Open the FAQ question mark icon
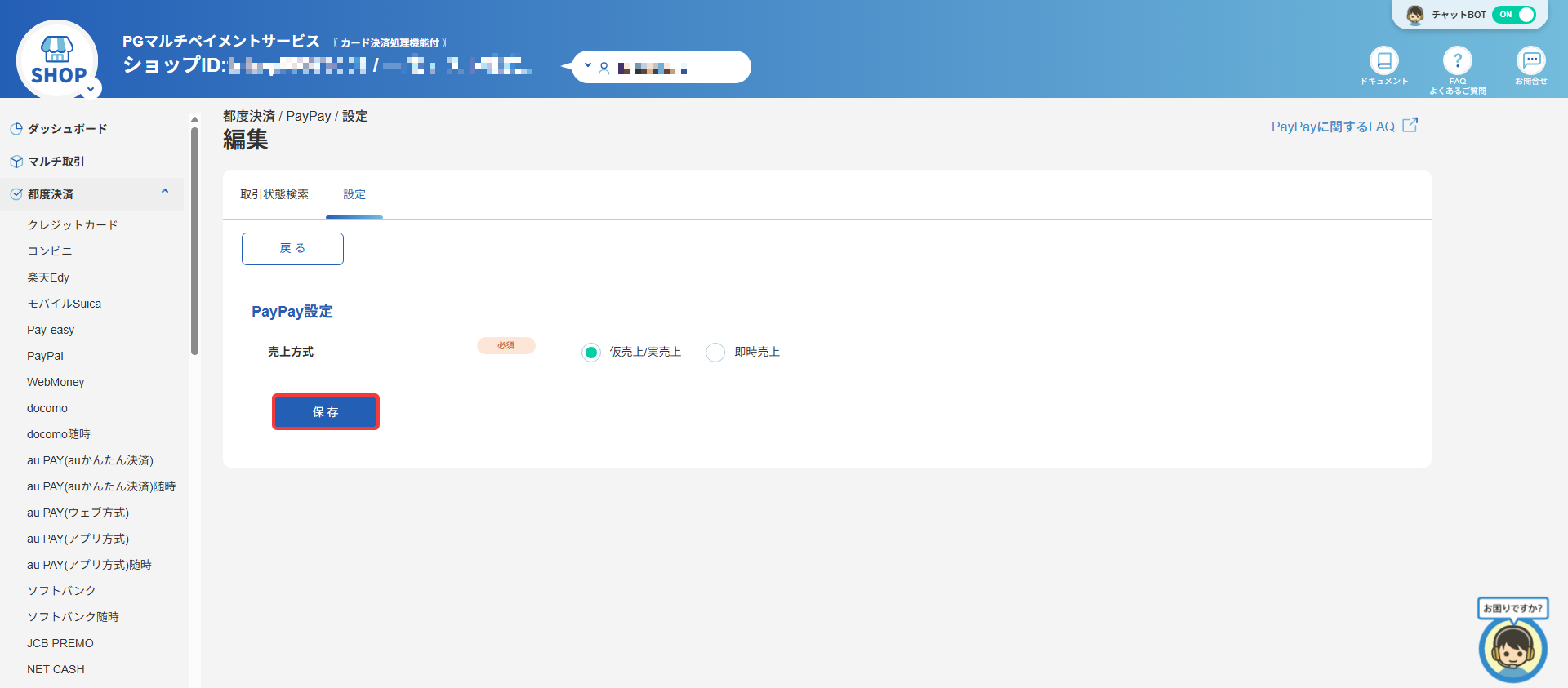 click(1457, 60)
